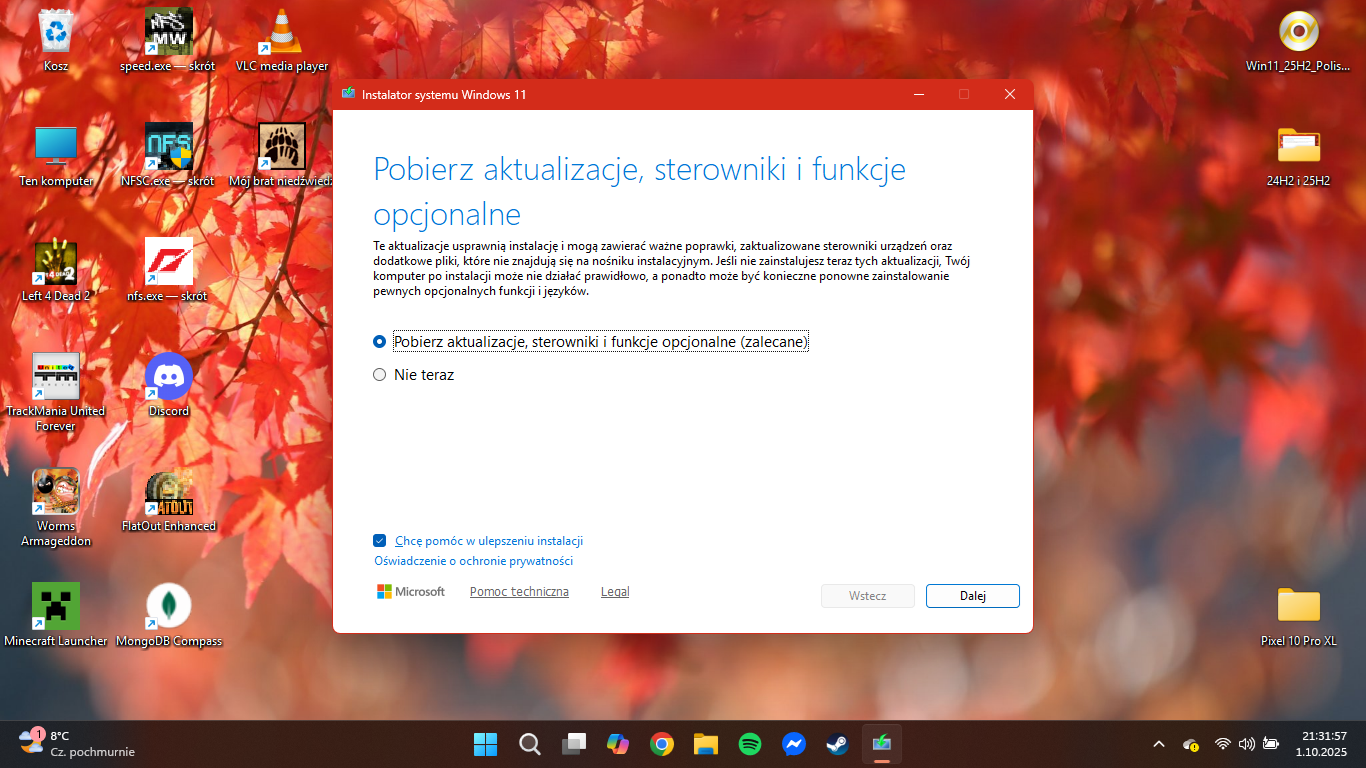1366x768 pixels.
Task: Select 'Pobierz aktualizacje' recommended radio option
Action: coord(379,341)
